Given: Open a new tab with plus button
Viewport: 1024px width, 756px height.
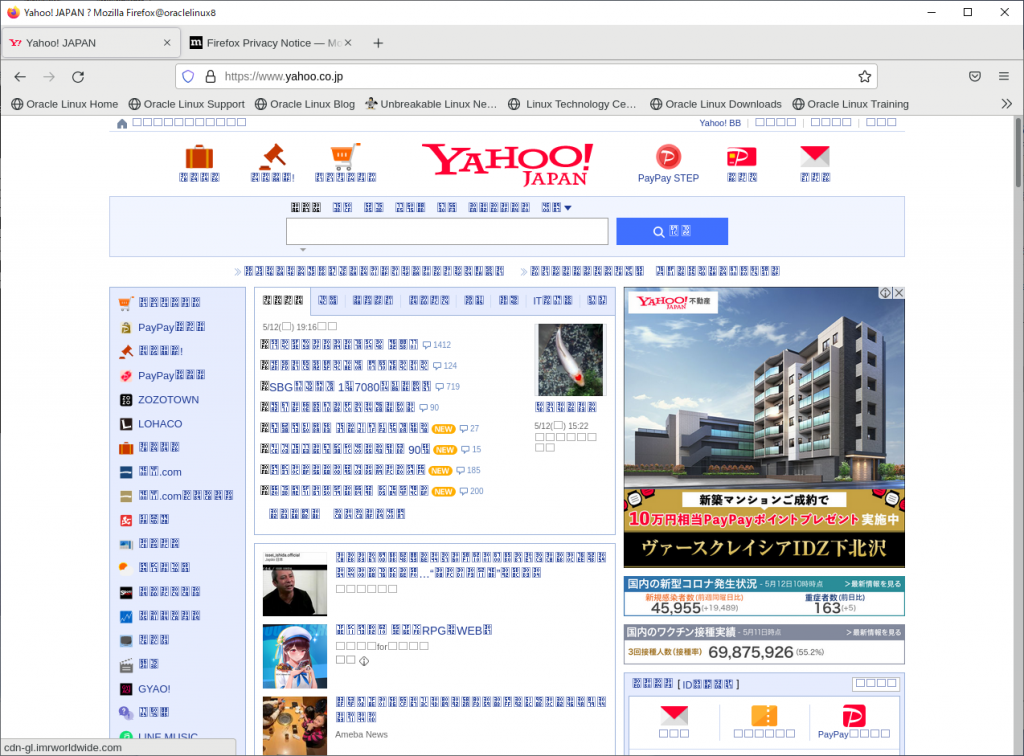Looking at the screenshot, I should (x=378, y=43).
